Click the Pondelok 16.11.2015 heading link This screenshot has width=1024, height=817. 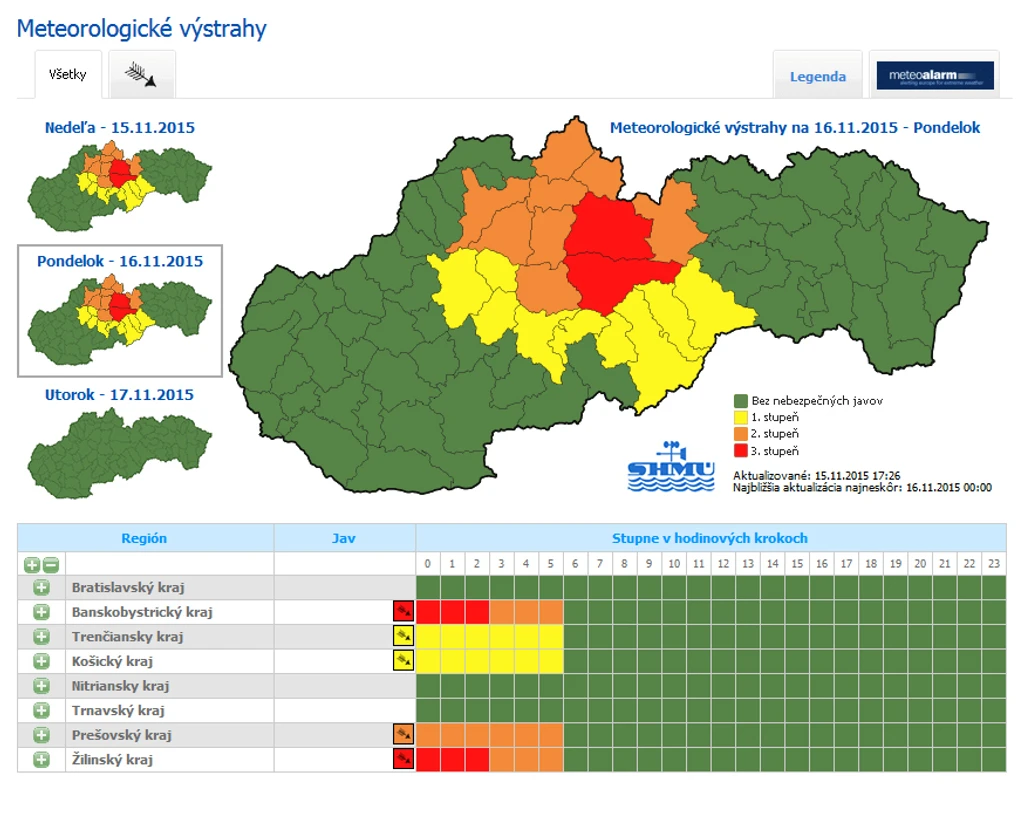120,261
